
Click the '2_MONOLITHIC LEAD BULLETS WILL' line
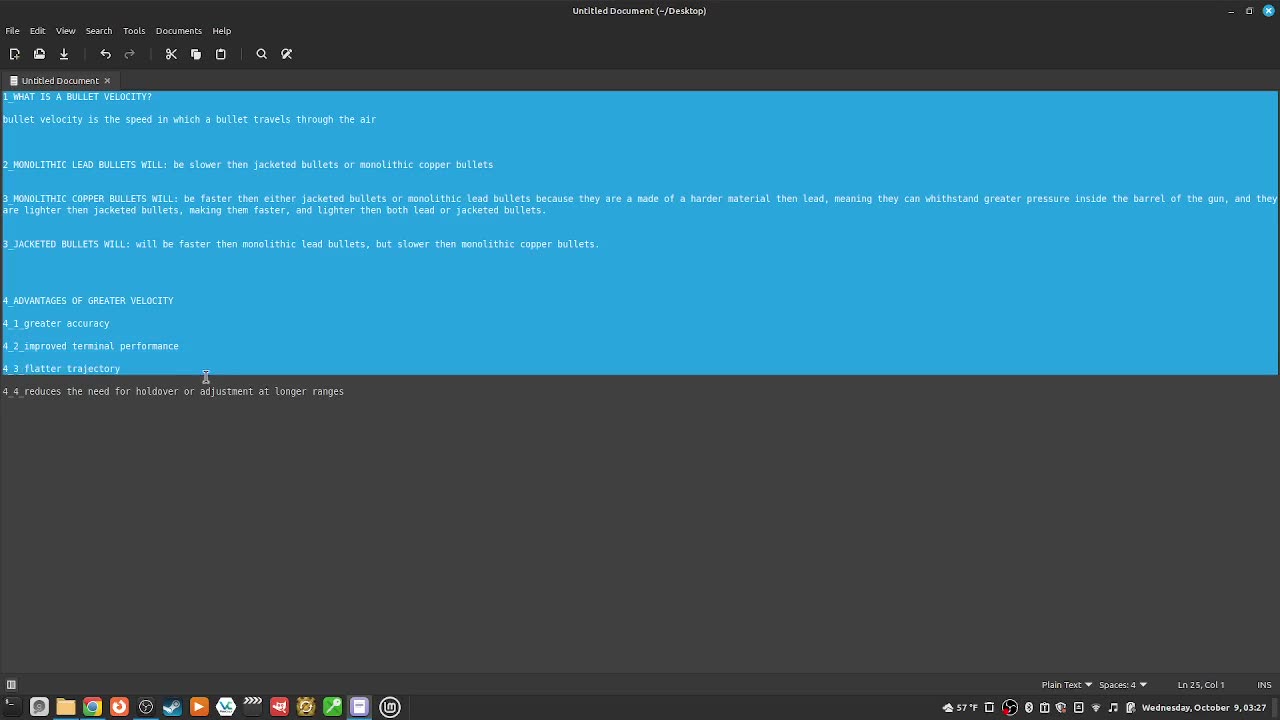pyautogui.click(x=248, y=165)
